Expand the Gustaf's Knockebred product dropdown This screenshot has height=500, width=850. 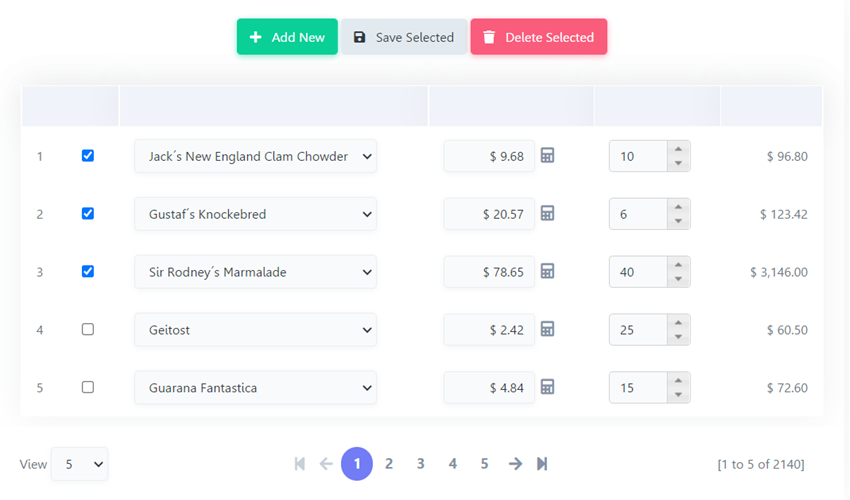coord(255,214)
